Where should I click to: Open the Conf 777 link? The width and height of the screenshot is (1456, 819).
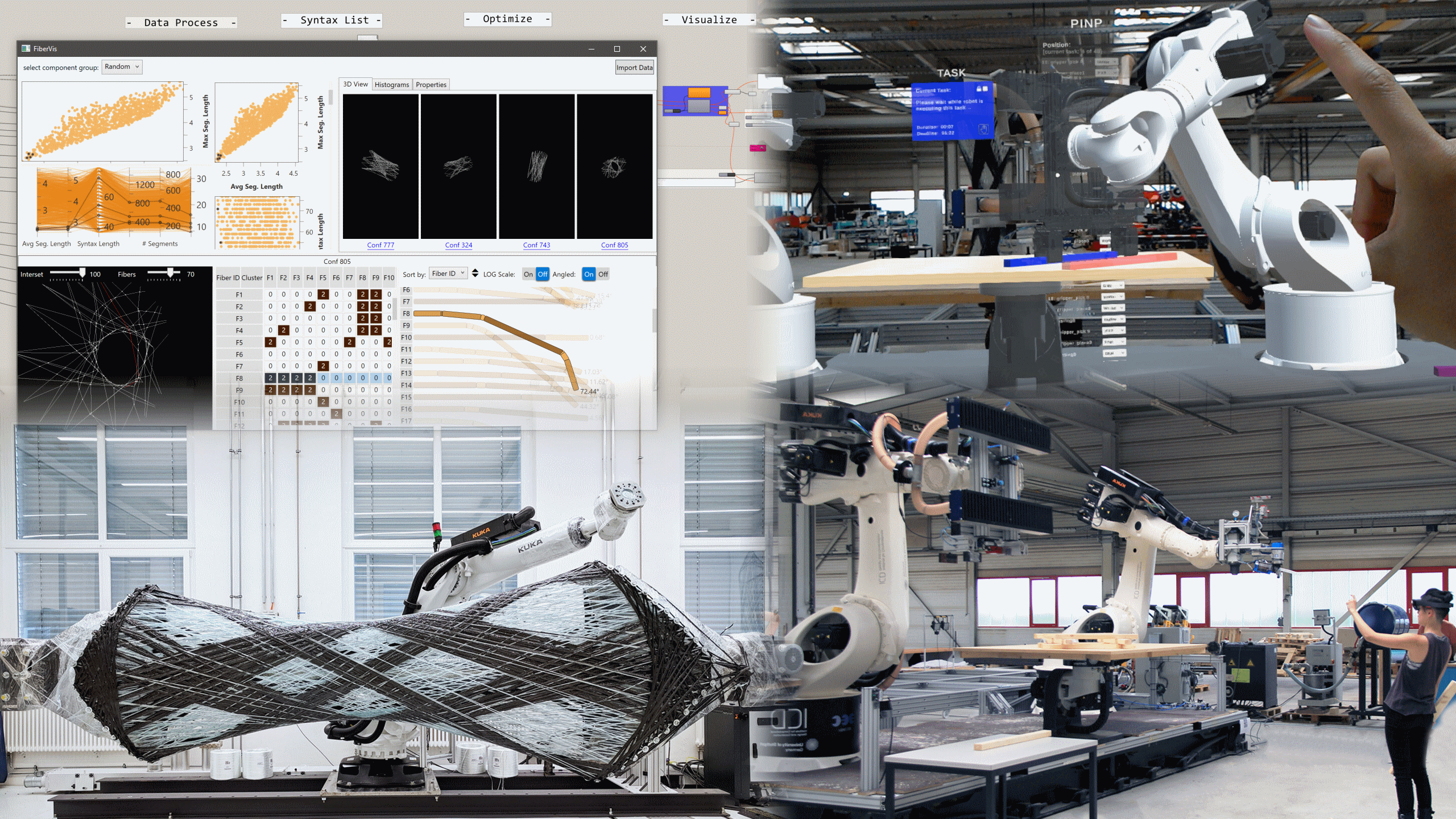click(380, 245)
